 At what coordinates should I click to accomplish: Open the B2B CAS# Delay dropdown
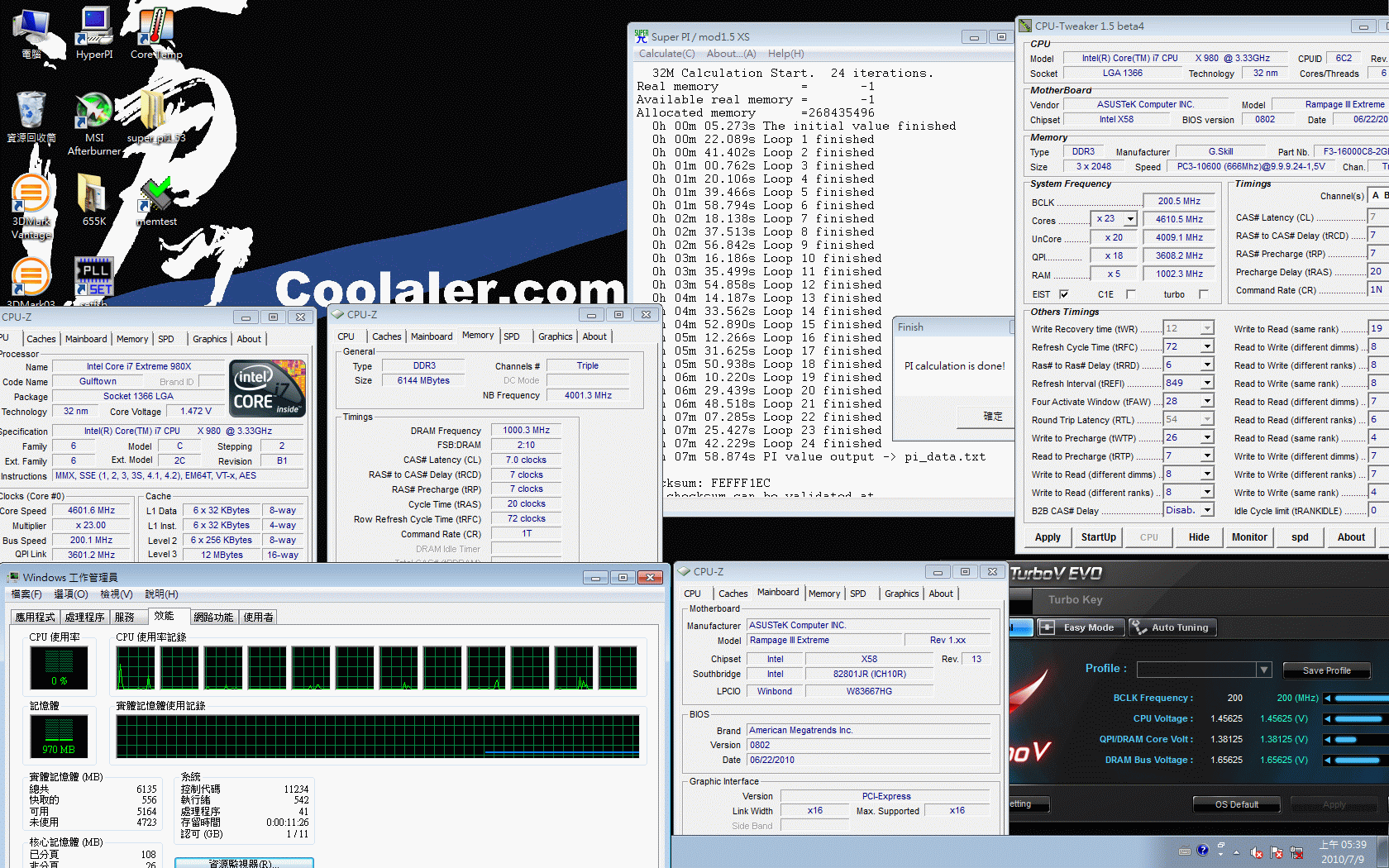click(1207, 511)
